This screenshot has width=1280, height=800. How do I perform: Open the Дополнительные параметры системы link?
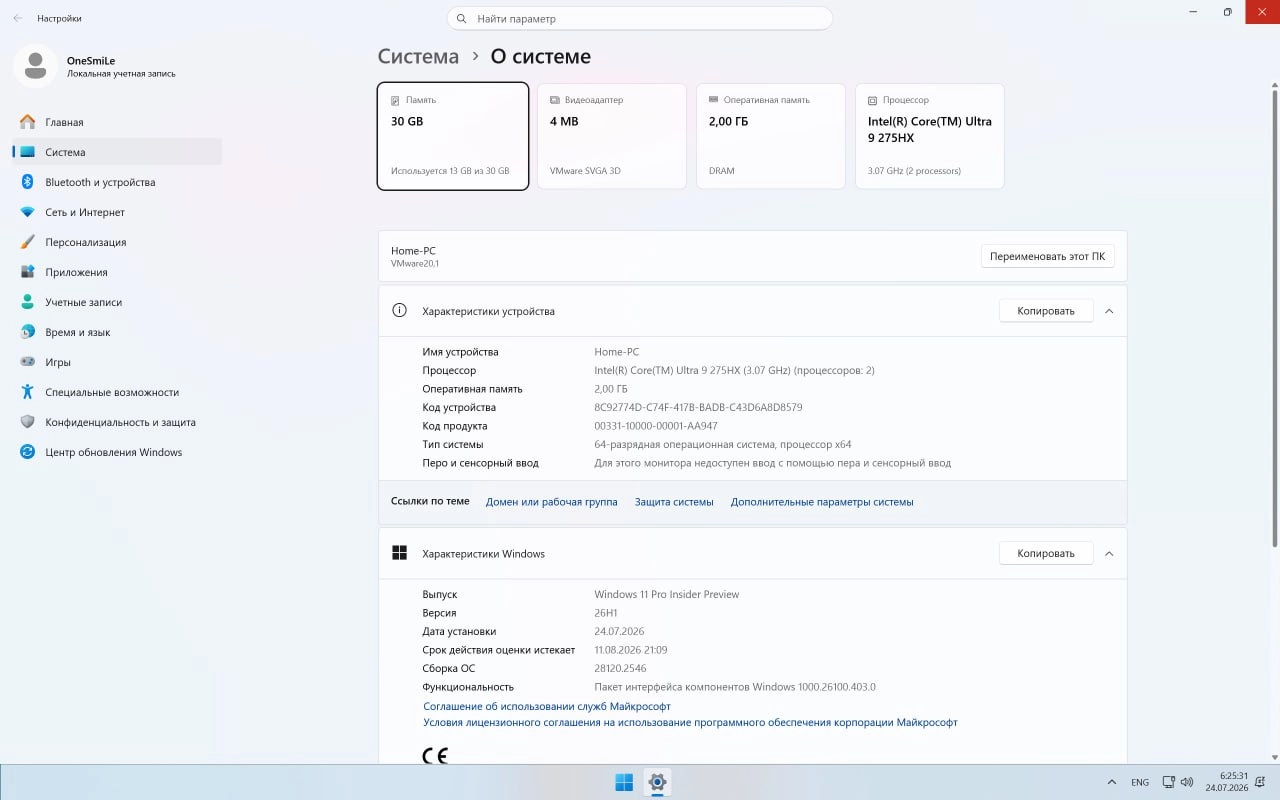[822, 502]
